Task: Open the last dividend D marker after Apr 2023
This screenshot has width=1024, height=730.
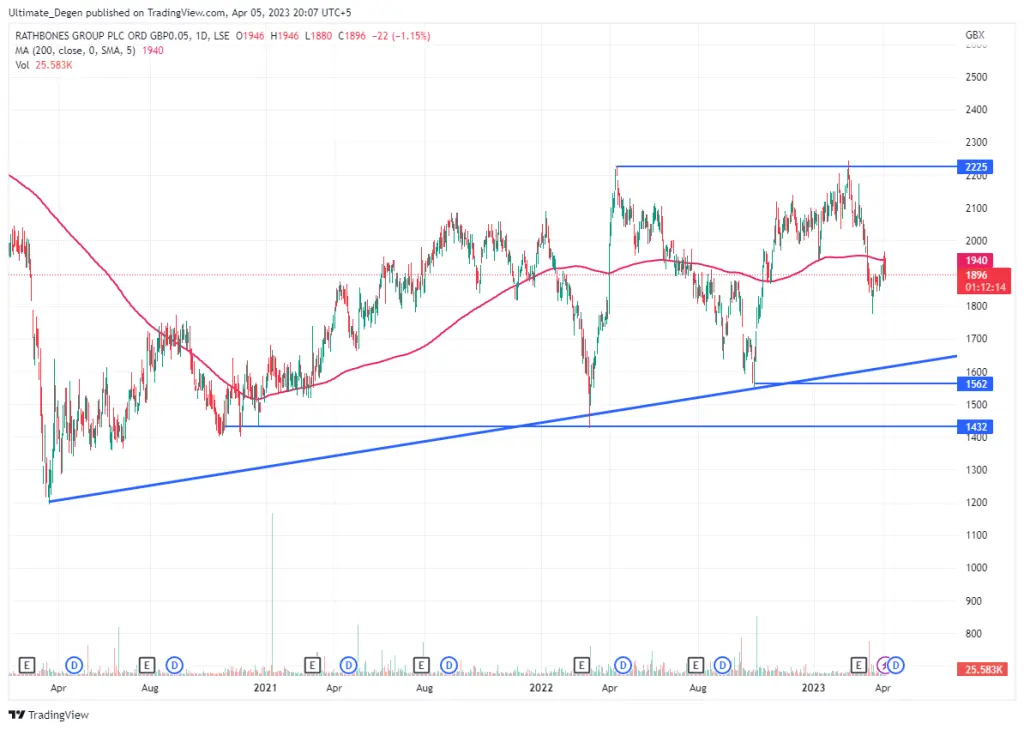Action: (x=896, y=665)
